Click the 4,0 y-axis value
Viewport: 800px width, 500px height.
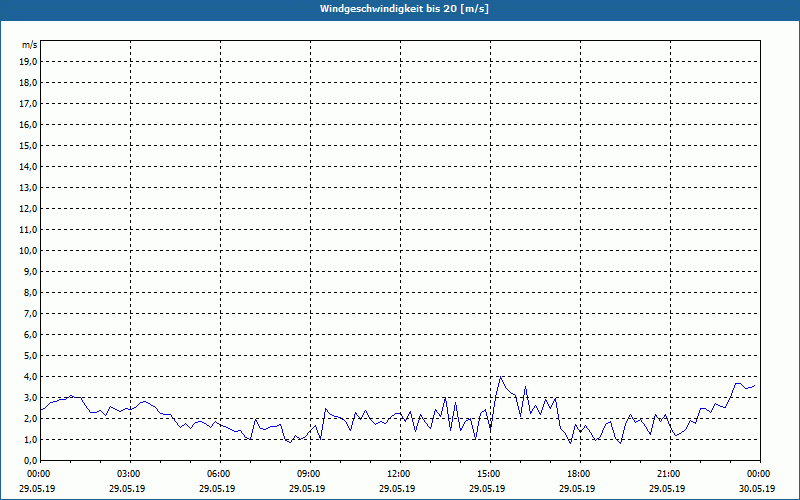tap(31, 377)
